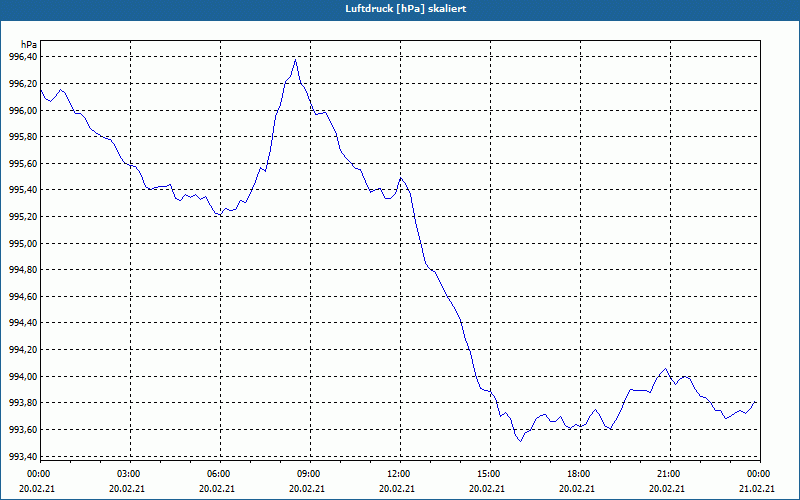Click the 994,40 y-axis label
Viewport: 800px width, 500px height.
[23, 323]
